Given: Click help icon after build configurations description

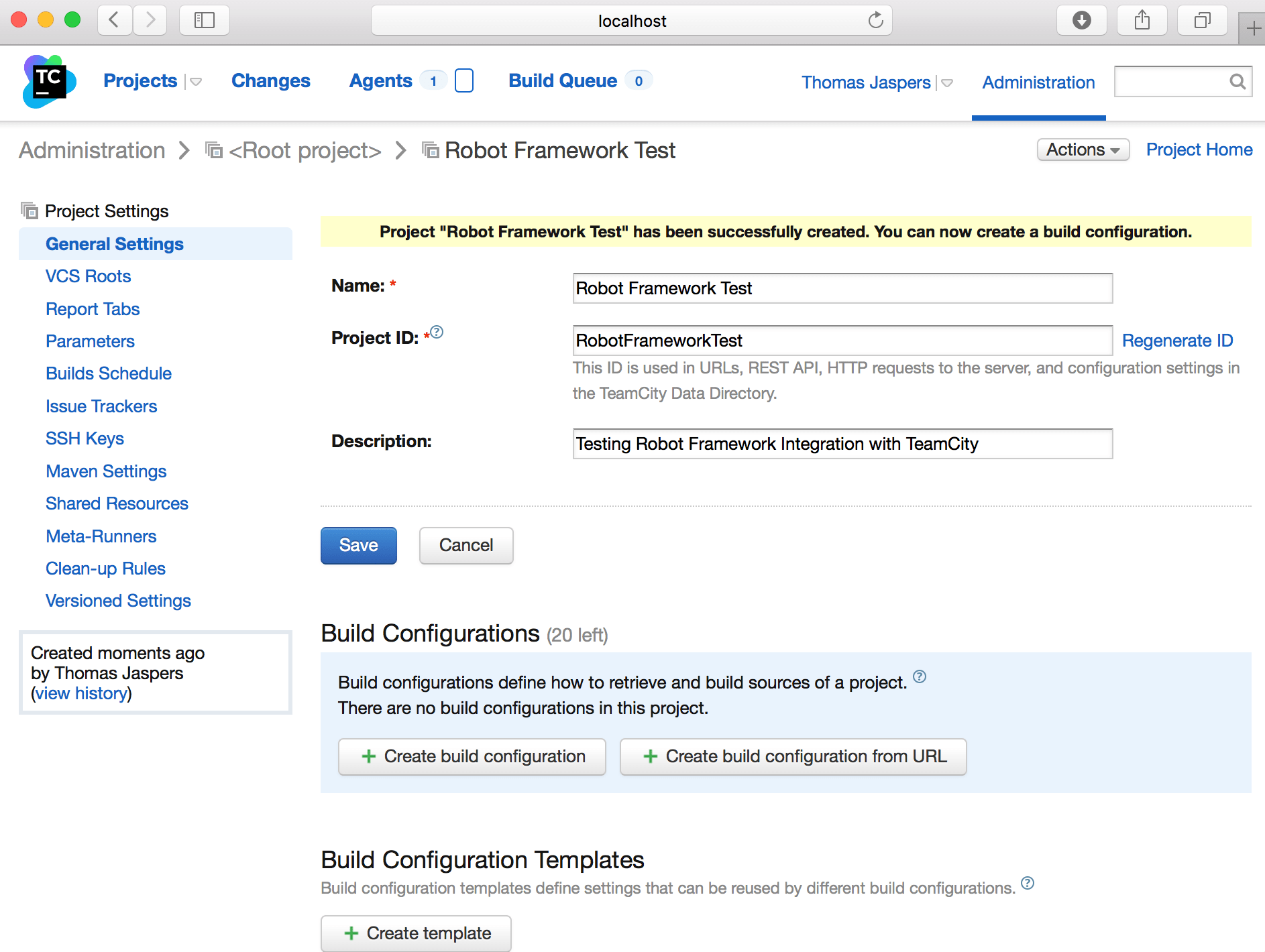Looking at the screenshot, I should (920, 676).
